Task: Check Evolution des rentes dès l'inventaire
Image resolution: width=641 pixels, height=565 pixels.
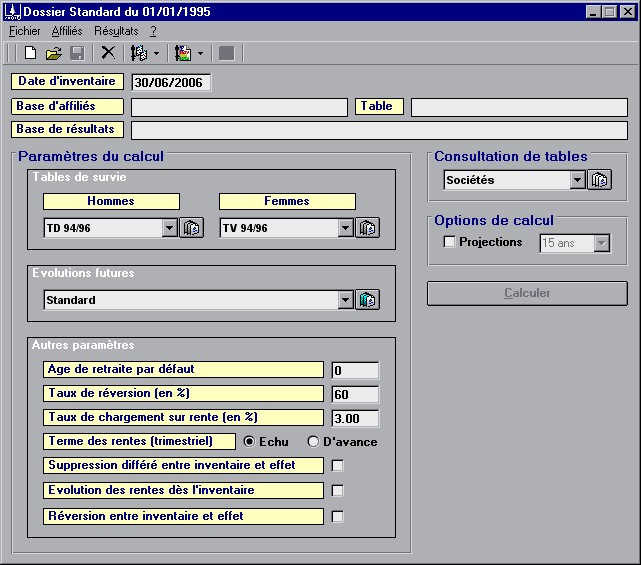Action: pyautogui.click(x=337, y=491)
